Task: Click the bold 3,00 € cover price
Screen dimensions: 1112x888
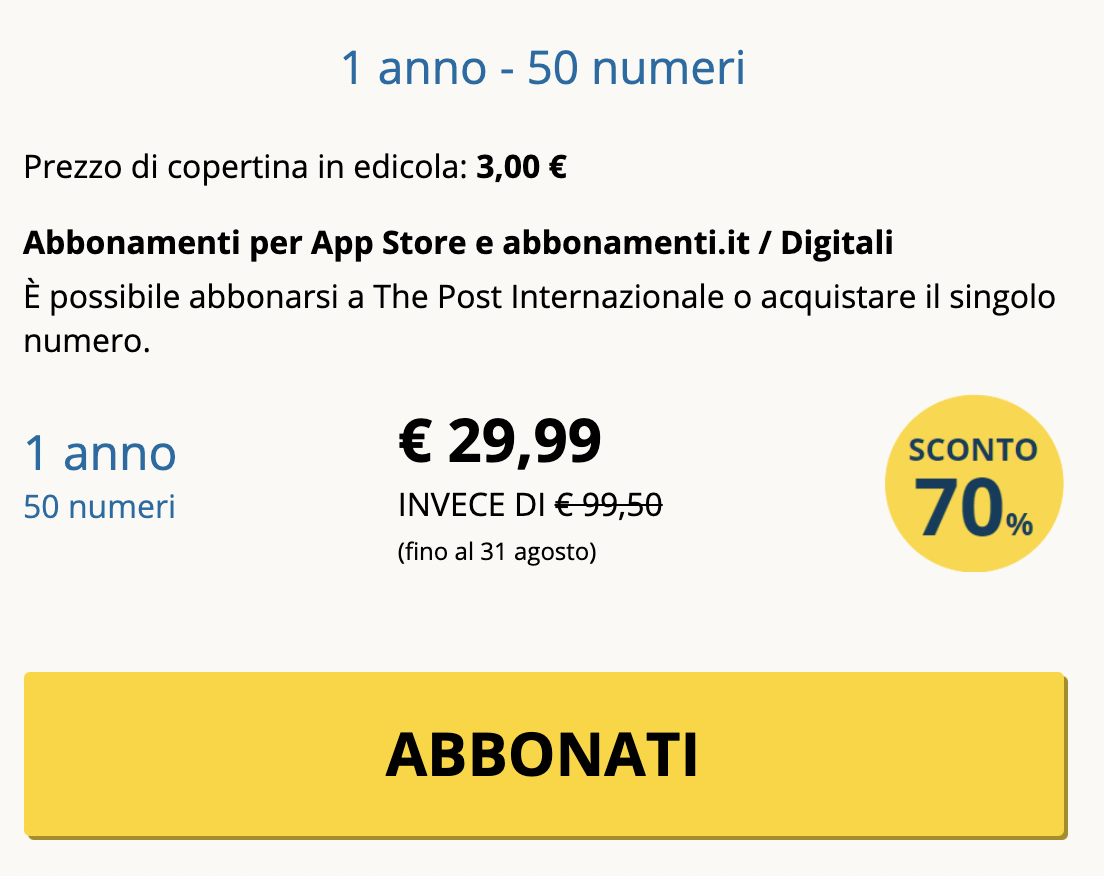Action: pyautogui.click(x=521, y=166)
